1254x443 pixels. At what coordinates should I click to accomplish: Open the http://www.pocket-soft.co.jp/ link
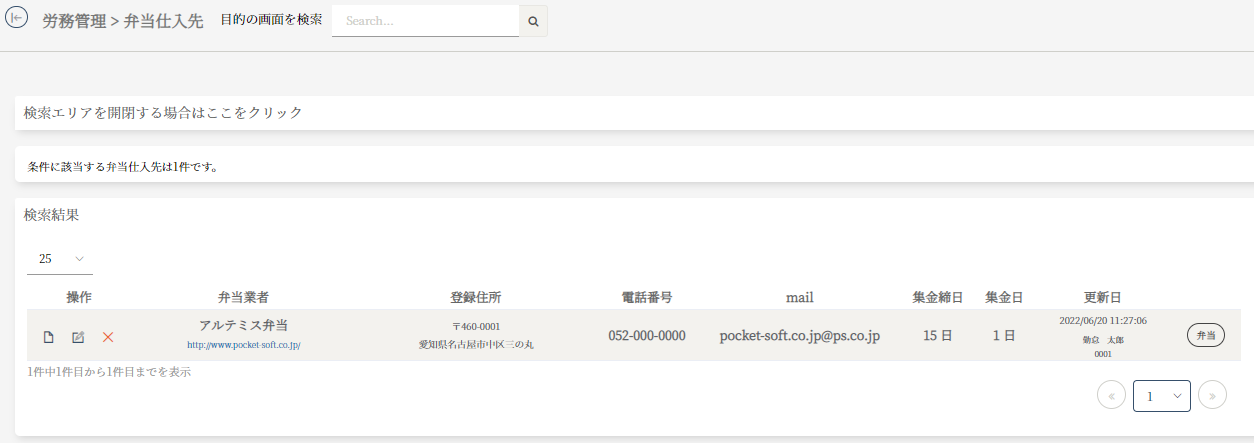click(244, 345)
